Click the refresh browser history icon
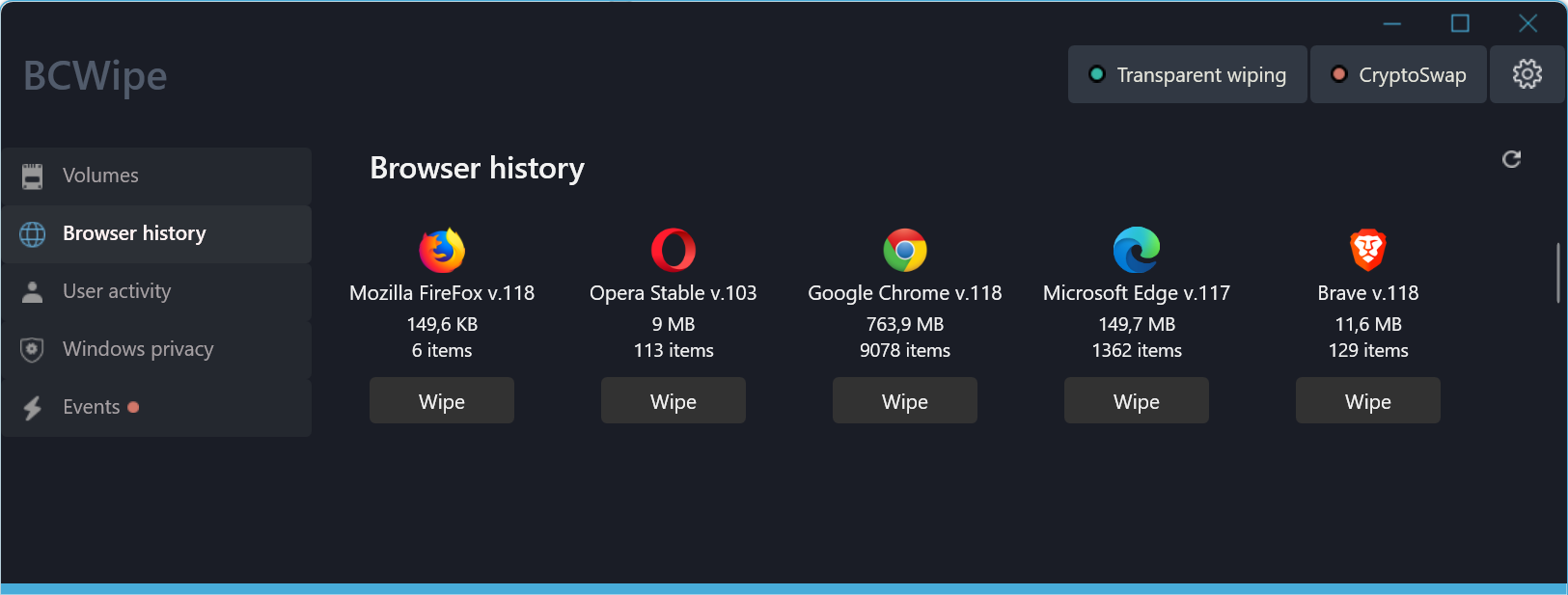 pos(1511,159)
